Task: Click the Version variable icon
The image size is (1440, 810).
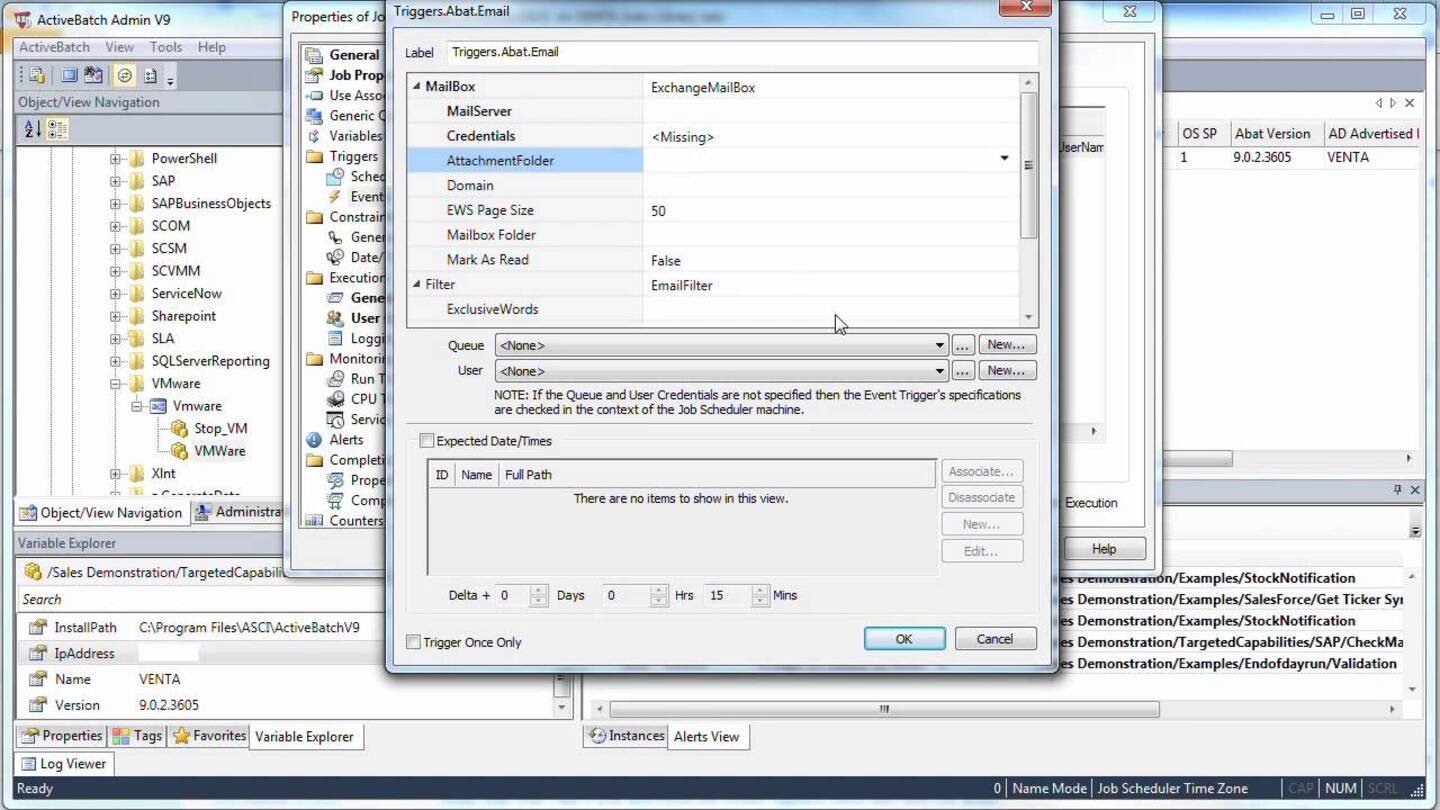Action: pos(38,705)
